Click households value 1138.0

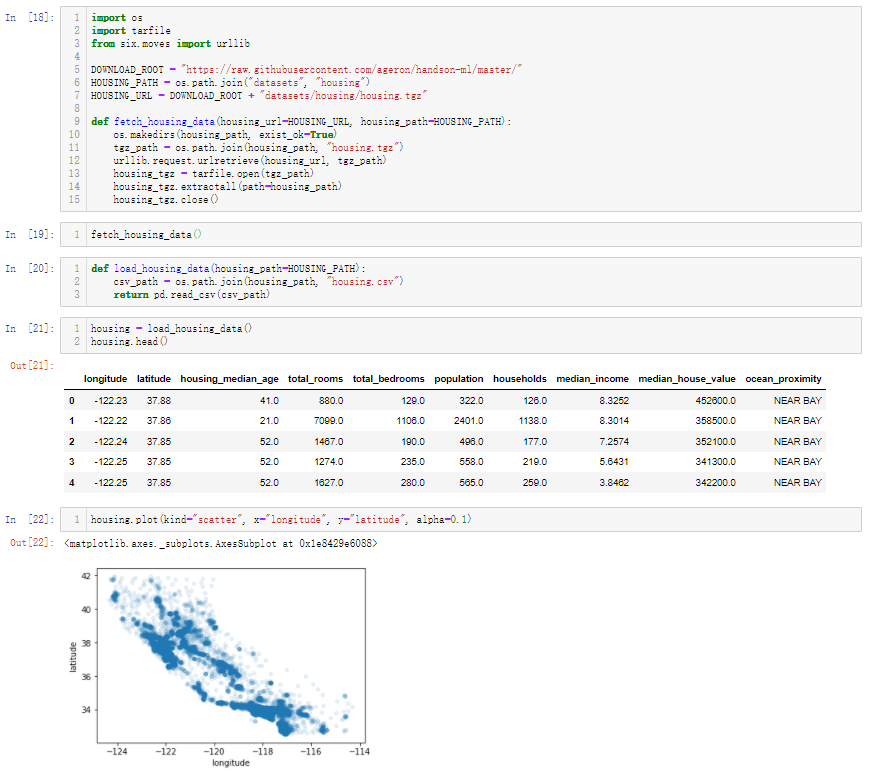[533, 421]
